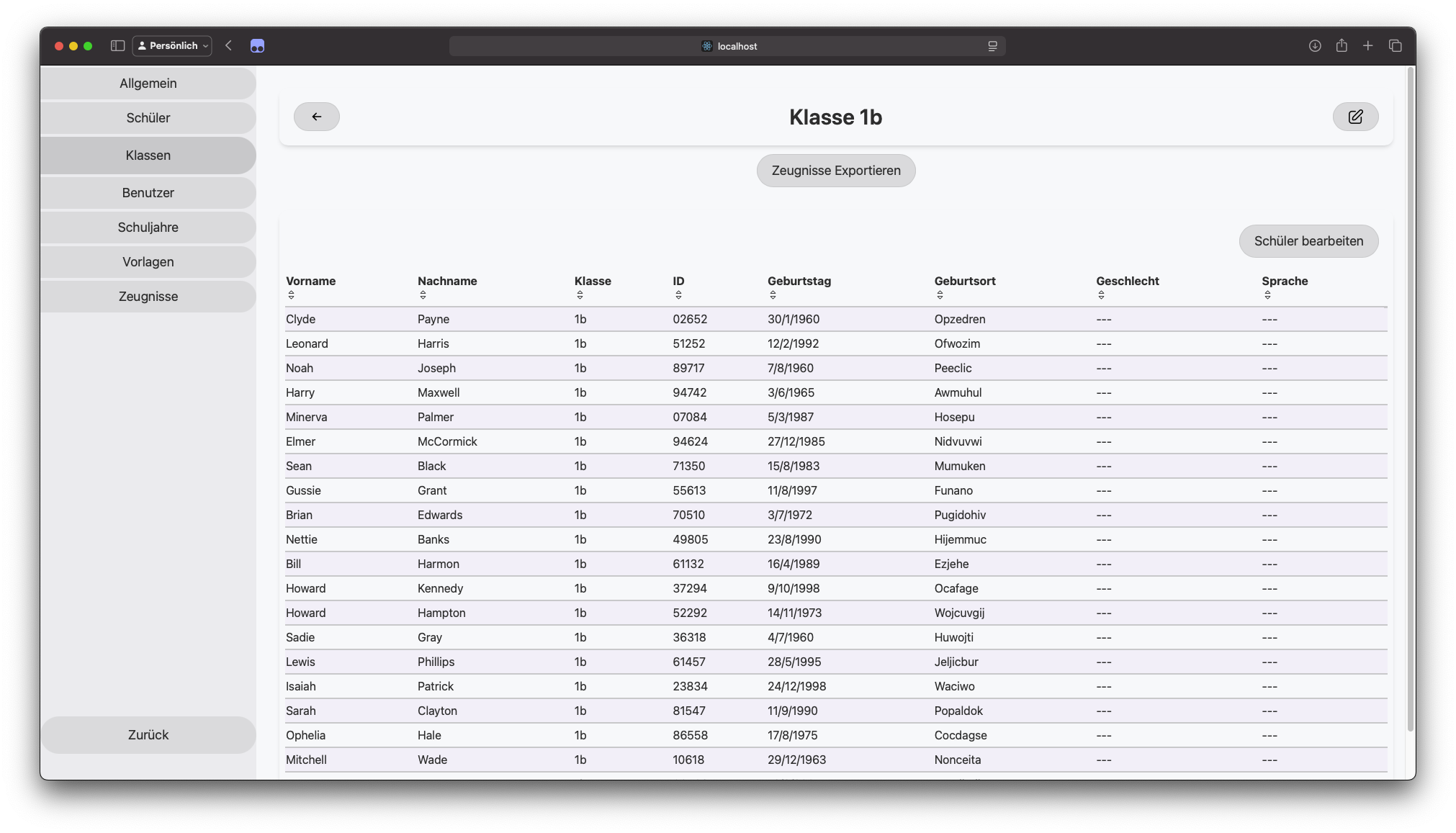
Task: Open a new tab with the plus icon
Action: point(1368,46)
